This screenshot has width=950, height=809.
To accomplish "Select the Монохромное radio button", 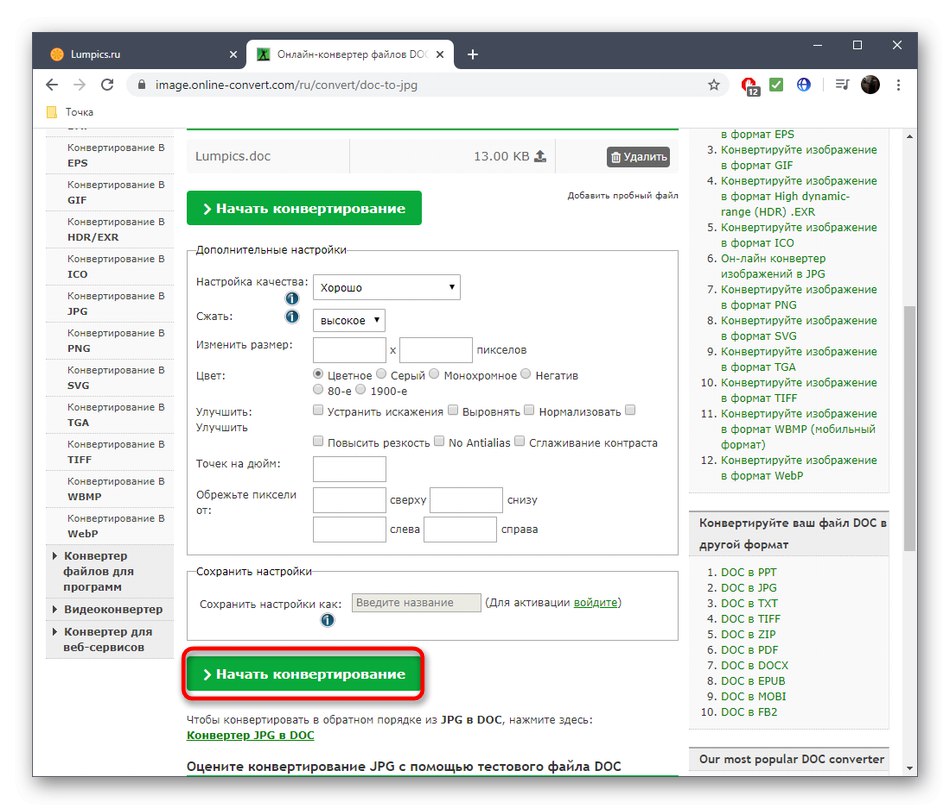I will pyautogui.click(x=434, y=374).
